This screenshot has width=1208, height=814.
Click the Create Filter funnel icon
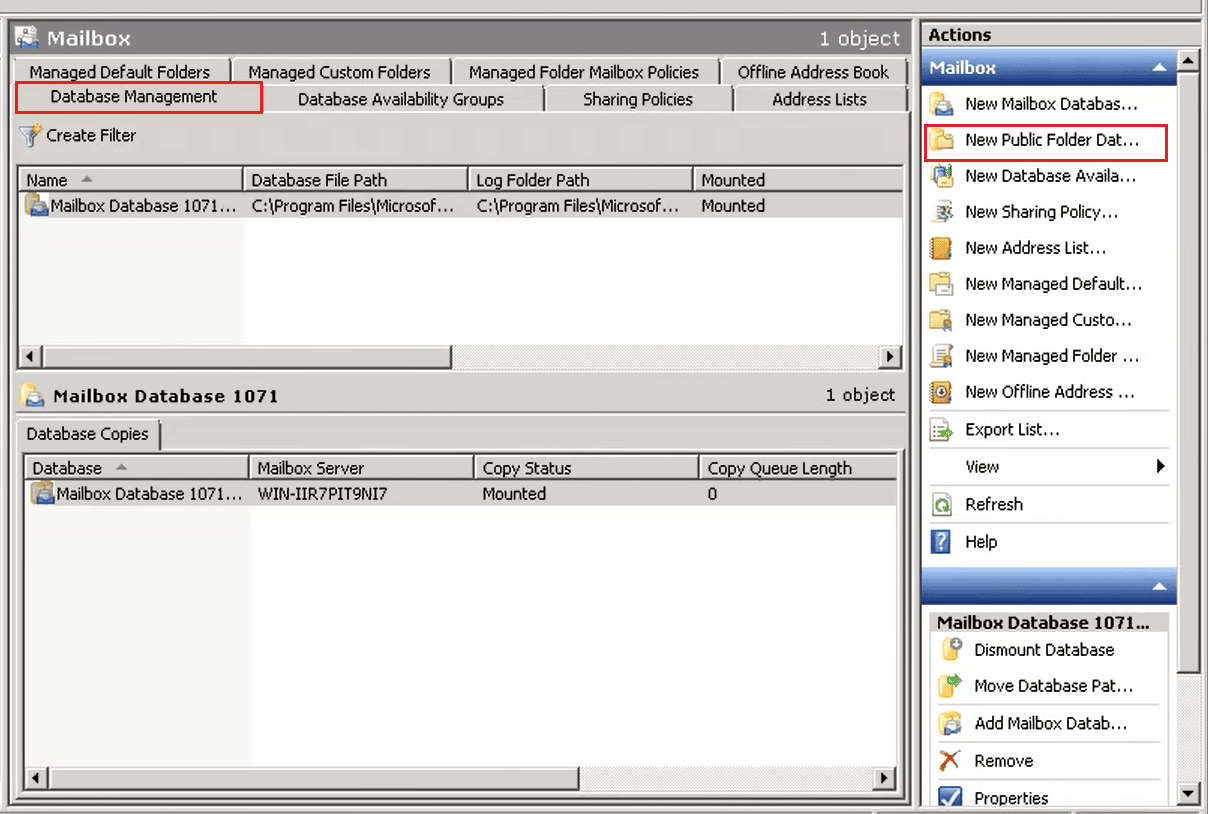(x=31, y=134)
